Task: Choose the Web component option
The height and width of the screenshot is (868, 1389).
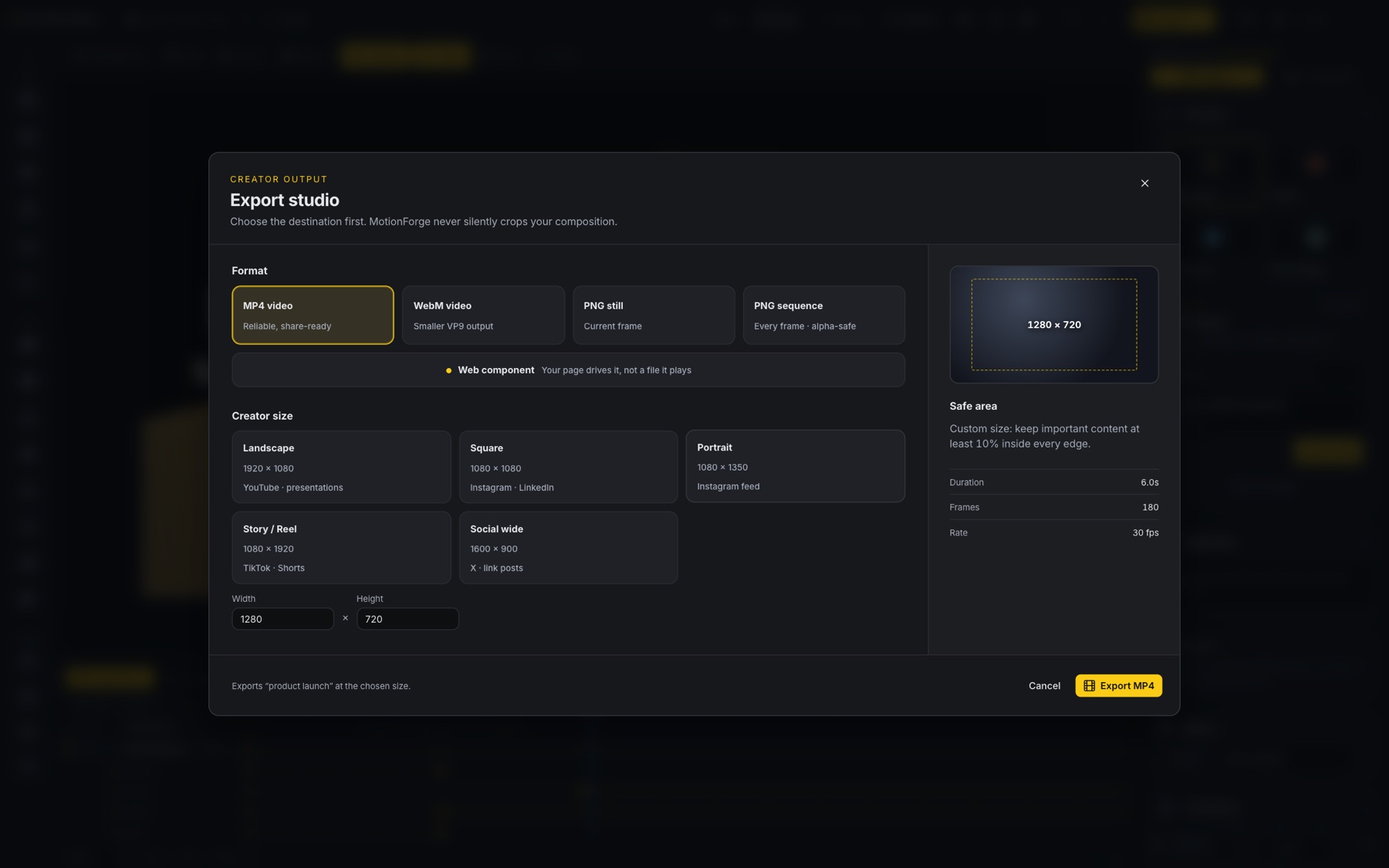Action: [x=568, y=370]
